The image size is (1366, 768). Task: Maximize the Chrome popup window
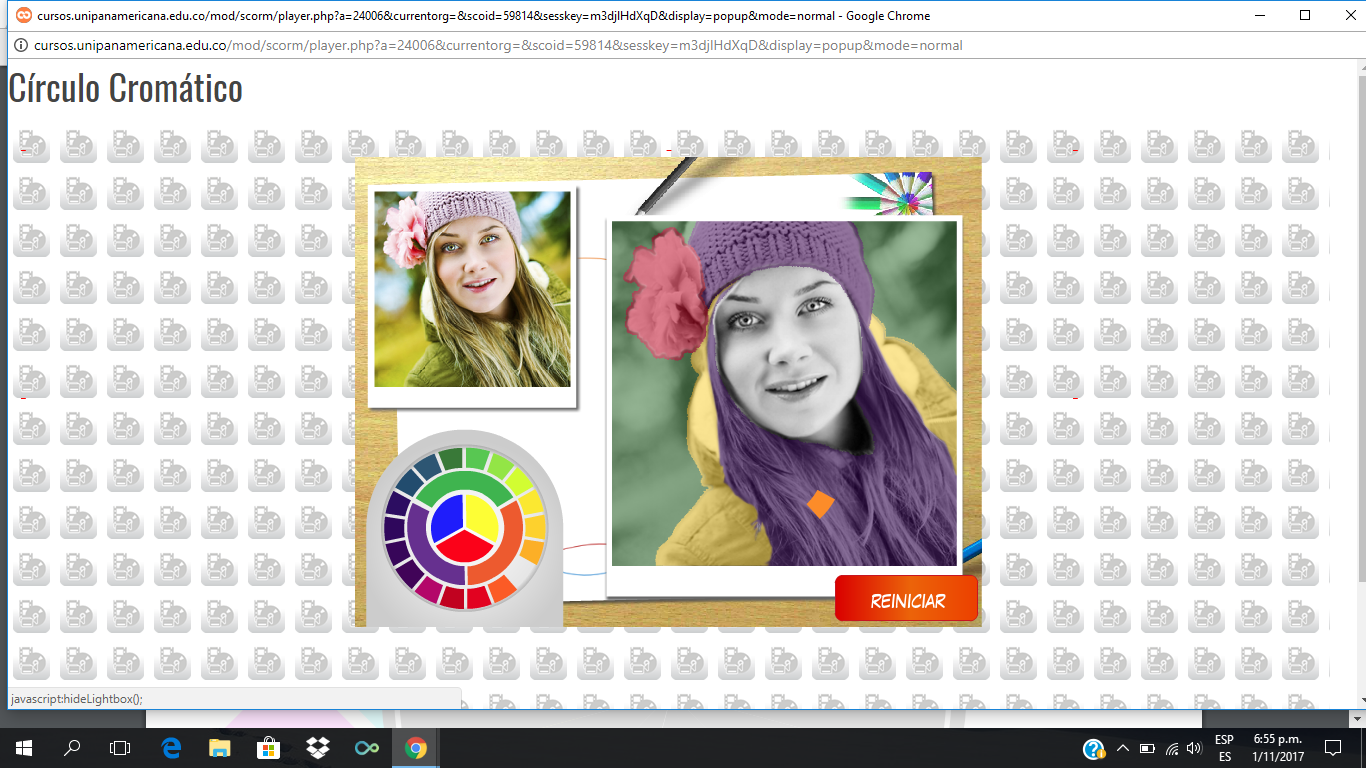[x=1304, y=15]
